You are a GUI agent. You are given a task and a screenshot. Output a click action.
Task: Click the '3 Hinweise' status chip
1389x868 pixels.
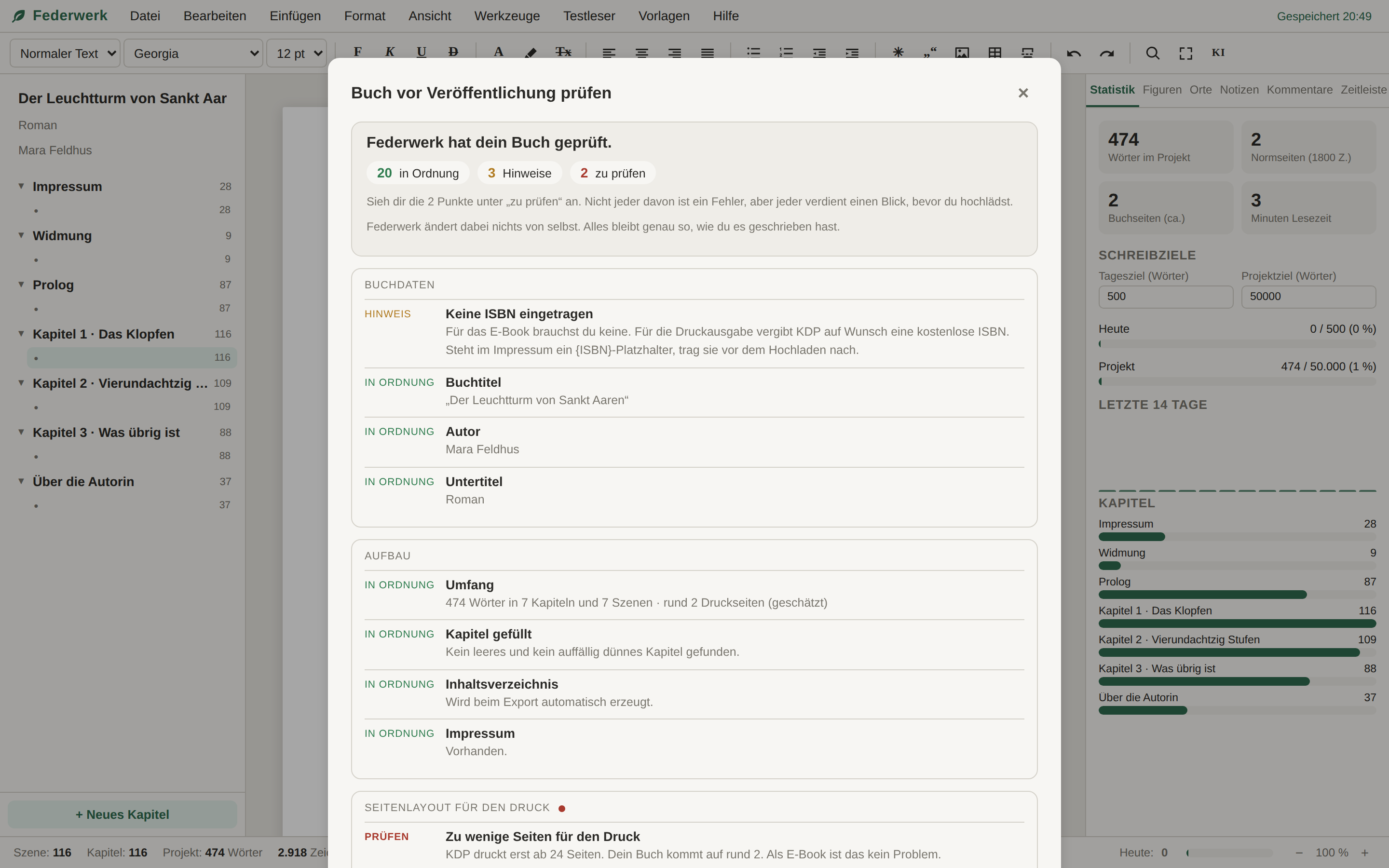[519, 173]
